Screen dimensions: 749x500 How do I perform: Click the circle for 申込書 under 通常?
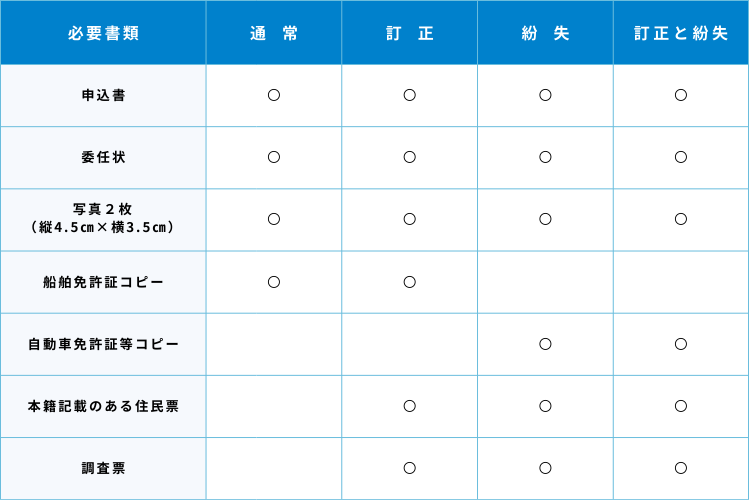point(274,95)
